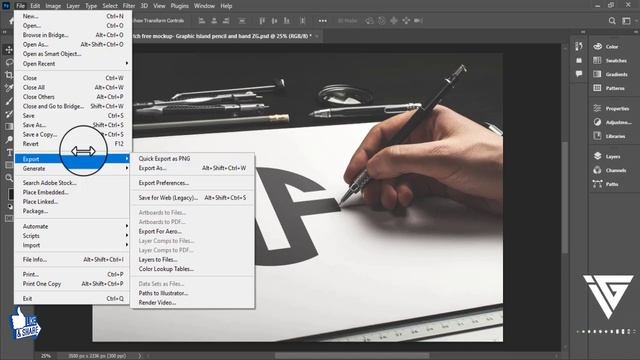Open the Color panel icon

598,47
